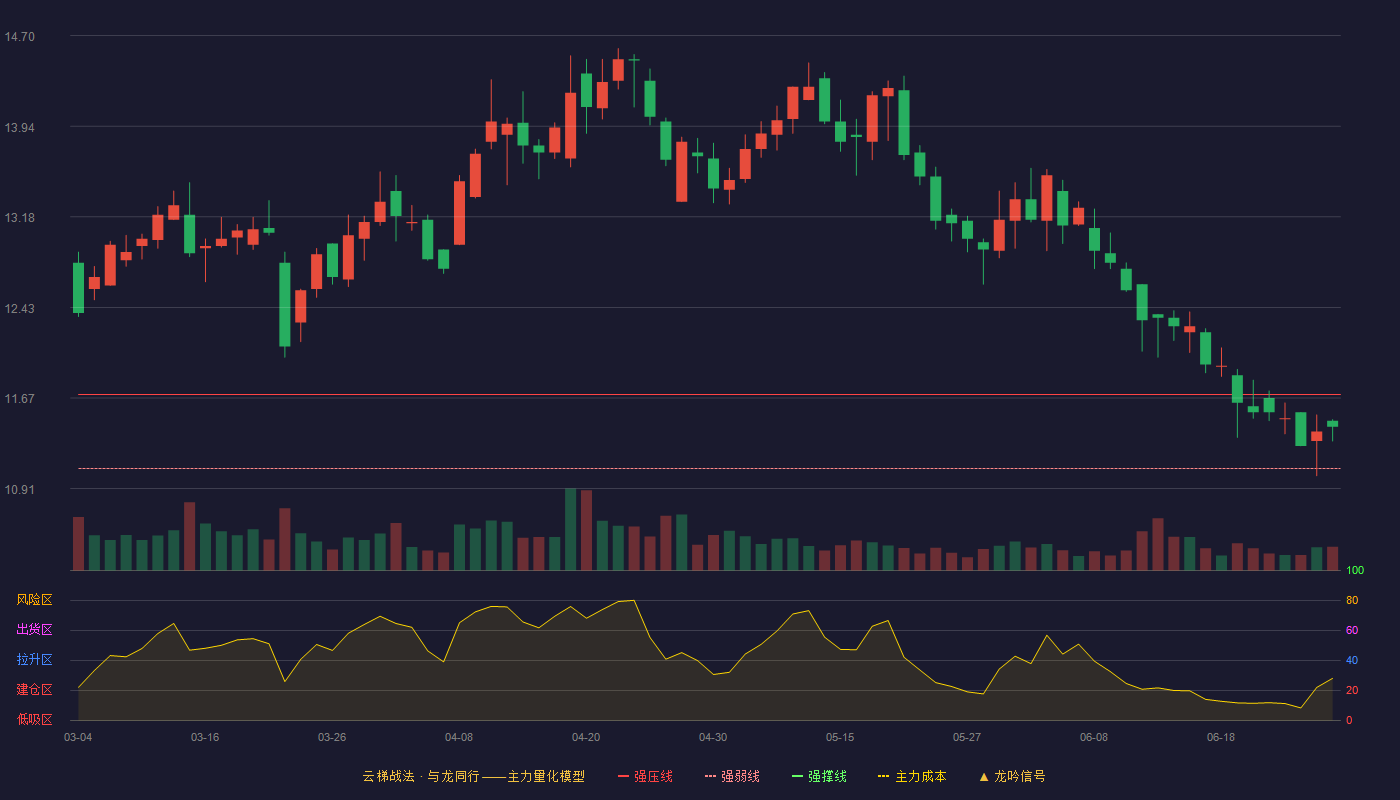1400x800 pixels.
Task: Click the 04-30 date axis label
Action: (x=713, y=737)
